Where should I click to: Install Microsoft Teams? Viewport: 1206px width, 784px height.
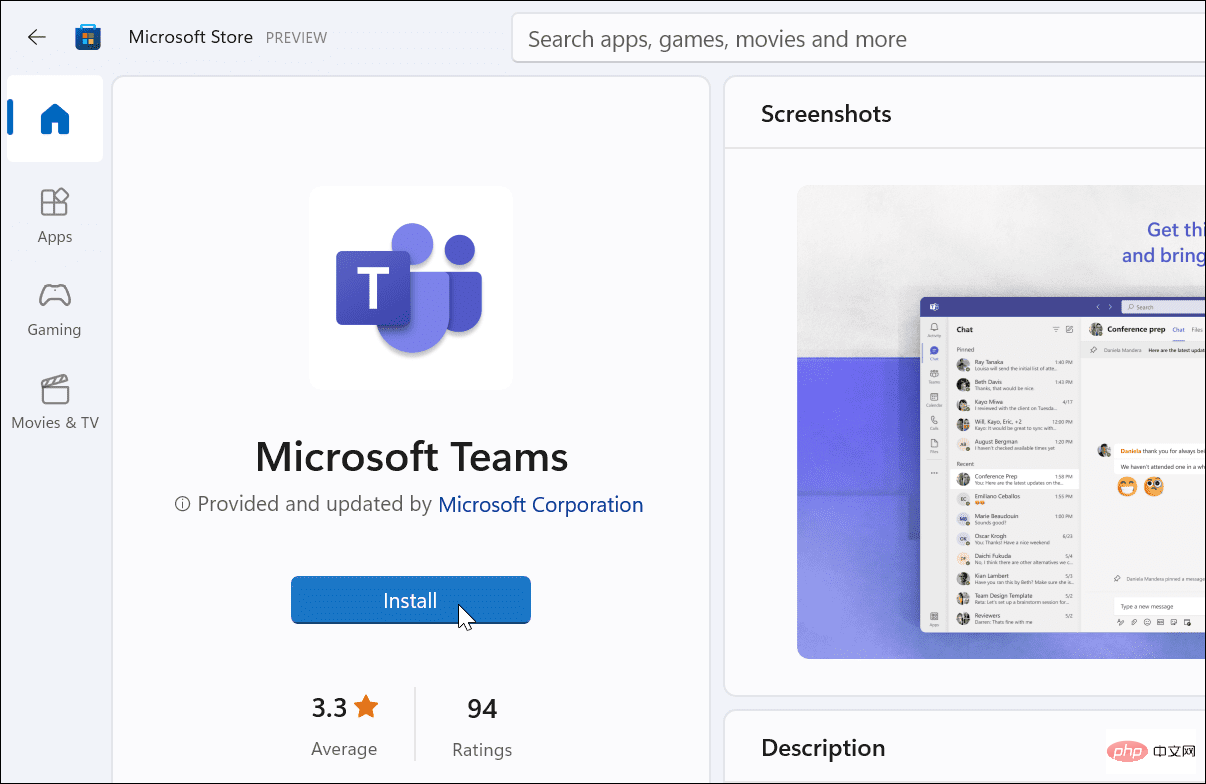[x=410, y=600]
